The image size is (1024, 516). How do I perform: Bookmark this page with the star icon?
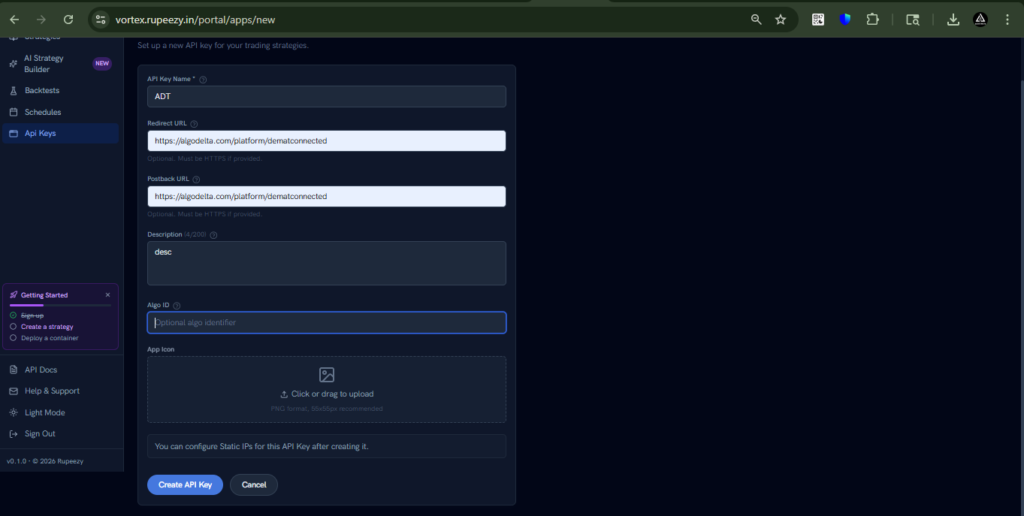(x=780, y=19)
